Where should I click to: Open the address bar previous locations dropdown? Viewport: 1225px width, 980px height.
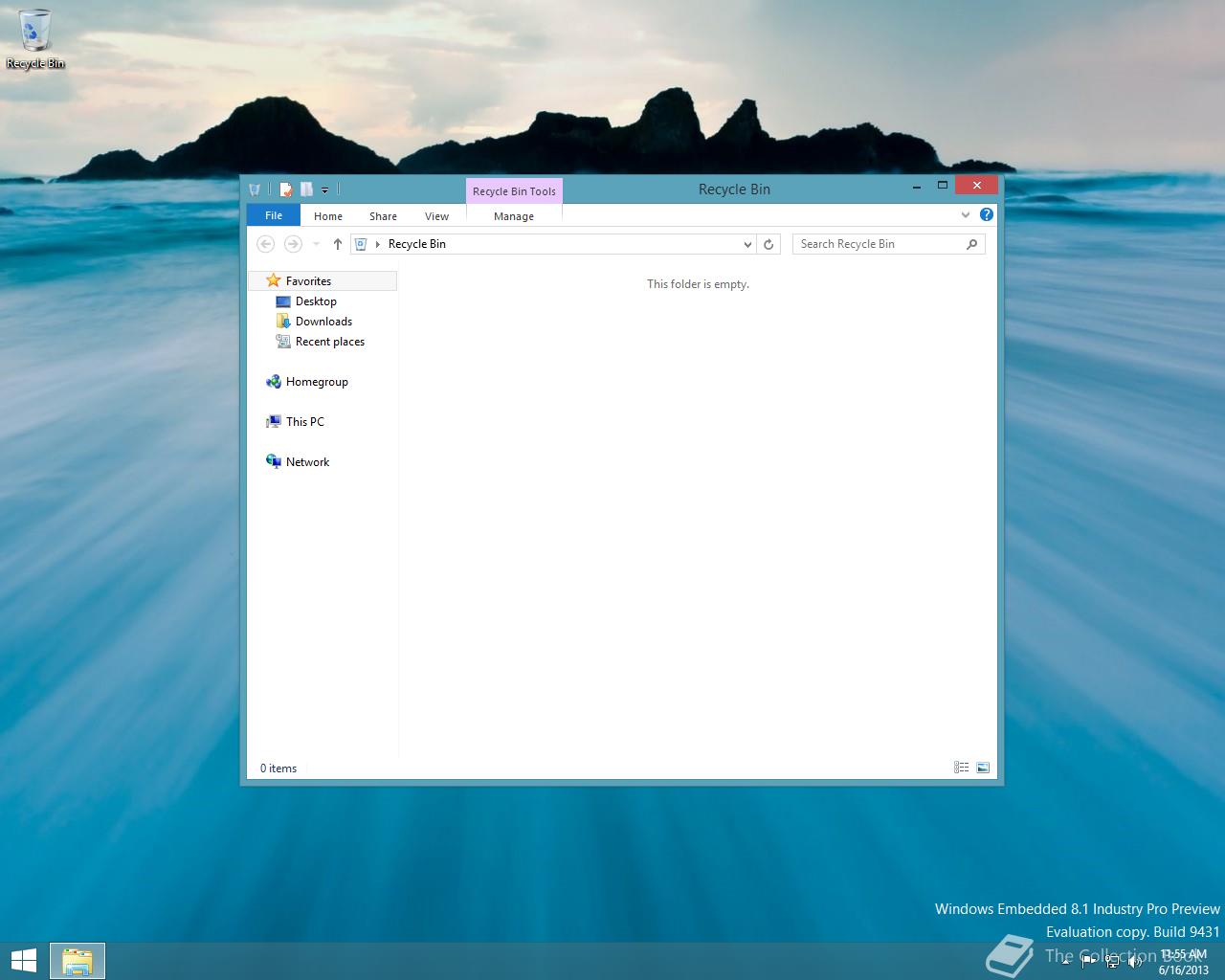(747, 245)
